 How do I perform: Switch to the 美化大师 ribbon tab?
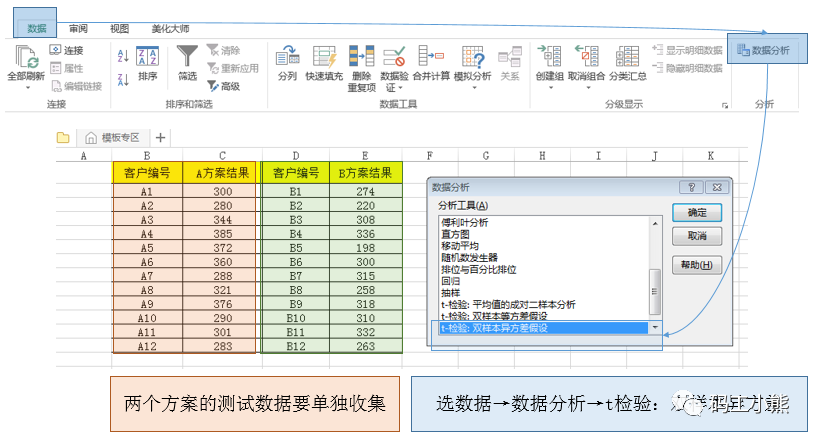(170, 29)
